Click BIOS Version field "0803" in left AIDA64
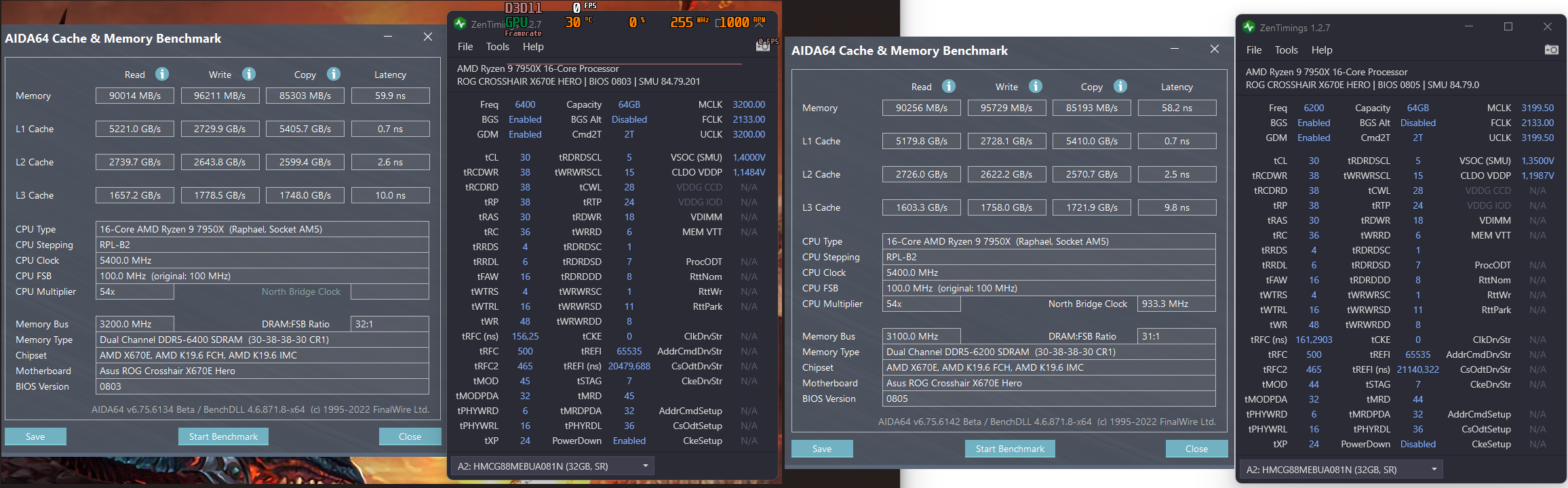This screenshot has width=1568, height=488. click(262, 386)
